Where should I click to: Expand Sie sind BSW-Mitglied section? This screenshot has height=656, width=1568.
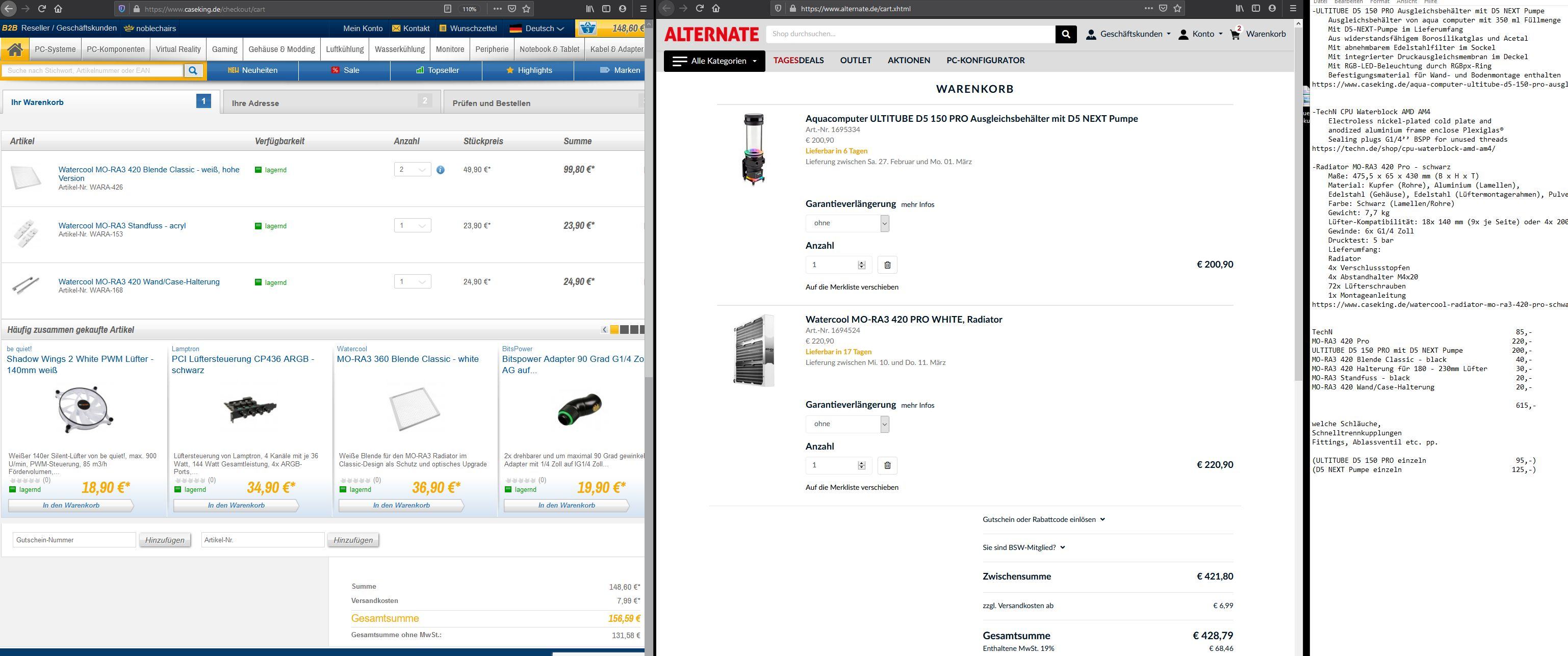1023,547
